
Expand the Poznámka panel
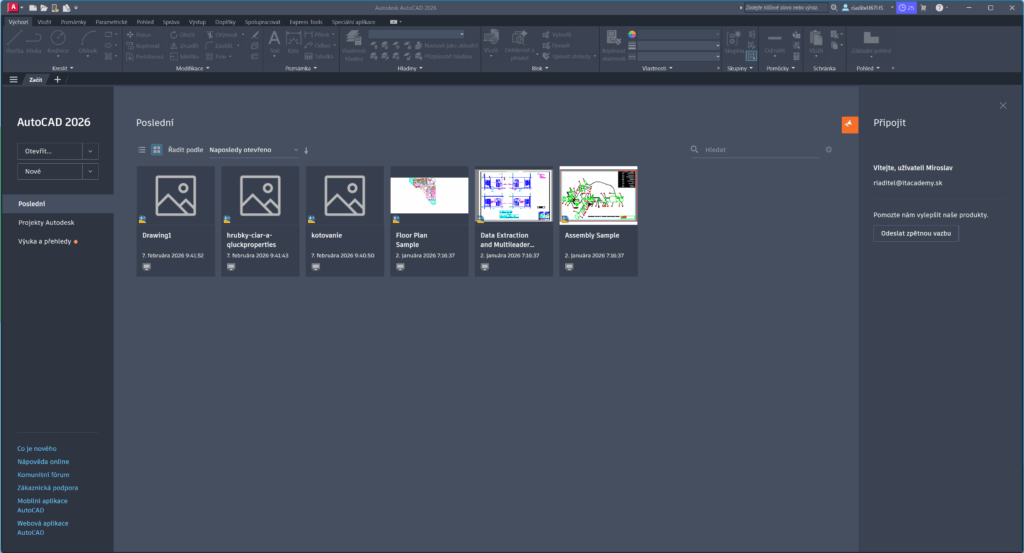301,68
